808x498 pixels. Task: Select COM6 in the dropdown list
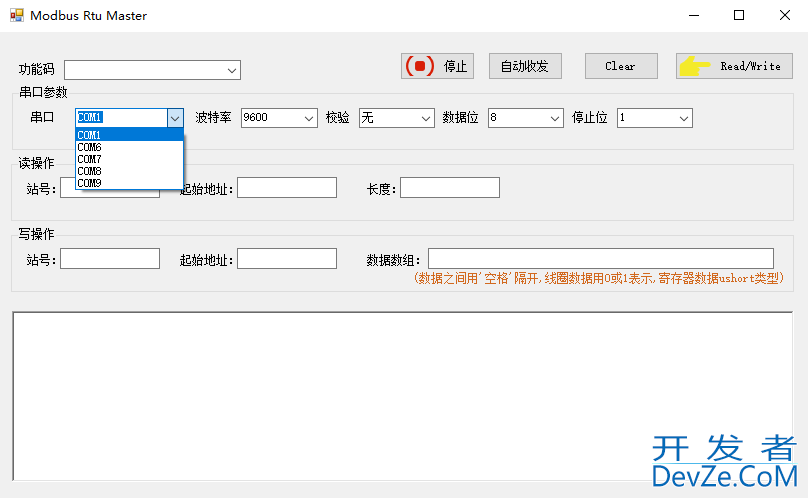point(129,147)
